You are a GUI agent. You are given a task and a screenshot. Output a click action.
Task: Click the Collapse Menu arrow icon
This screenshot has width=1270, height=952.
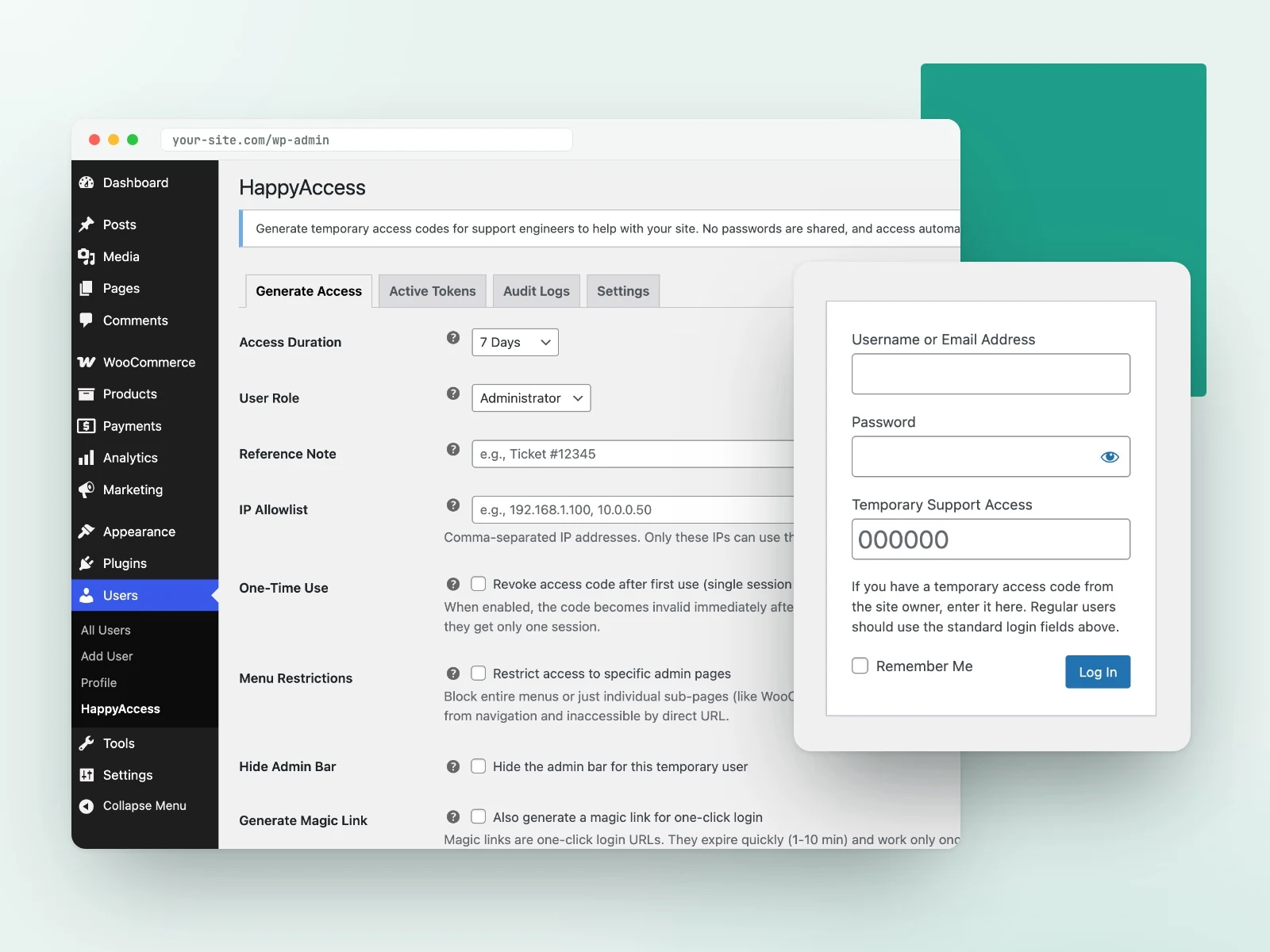coord(87,806)
